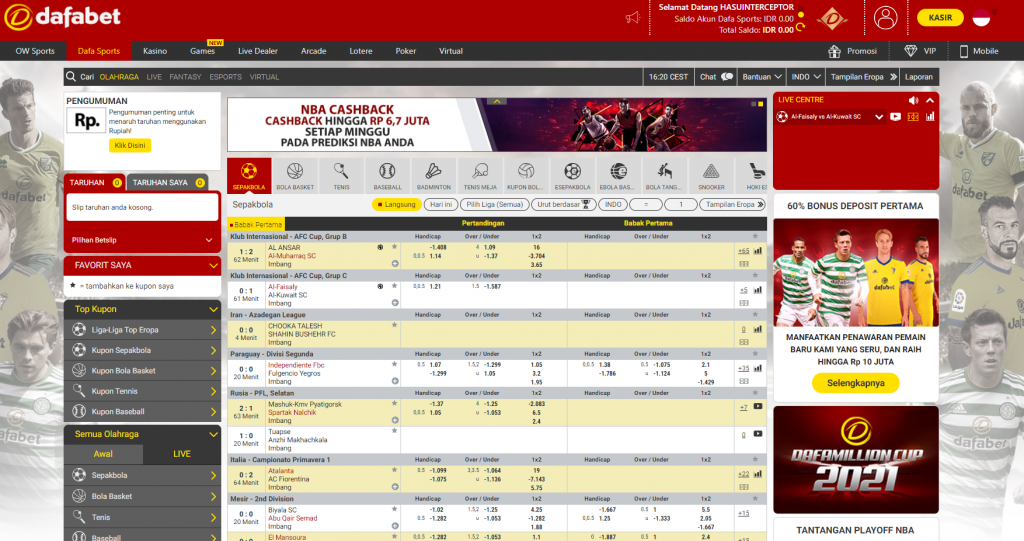Show Live Centre statistics chart icon
The height and width of the screenshot is (541, 1024).
[930, 117]
